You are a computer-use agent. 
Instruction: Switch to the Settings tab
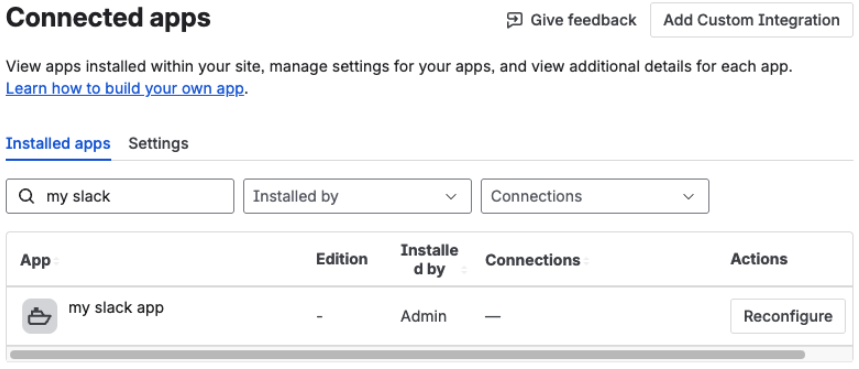158,144
